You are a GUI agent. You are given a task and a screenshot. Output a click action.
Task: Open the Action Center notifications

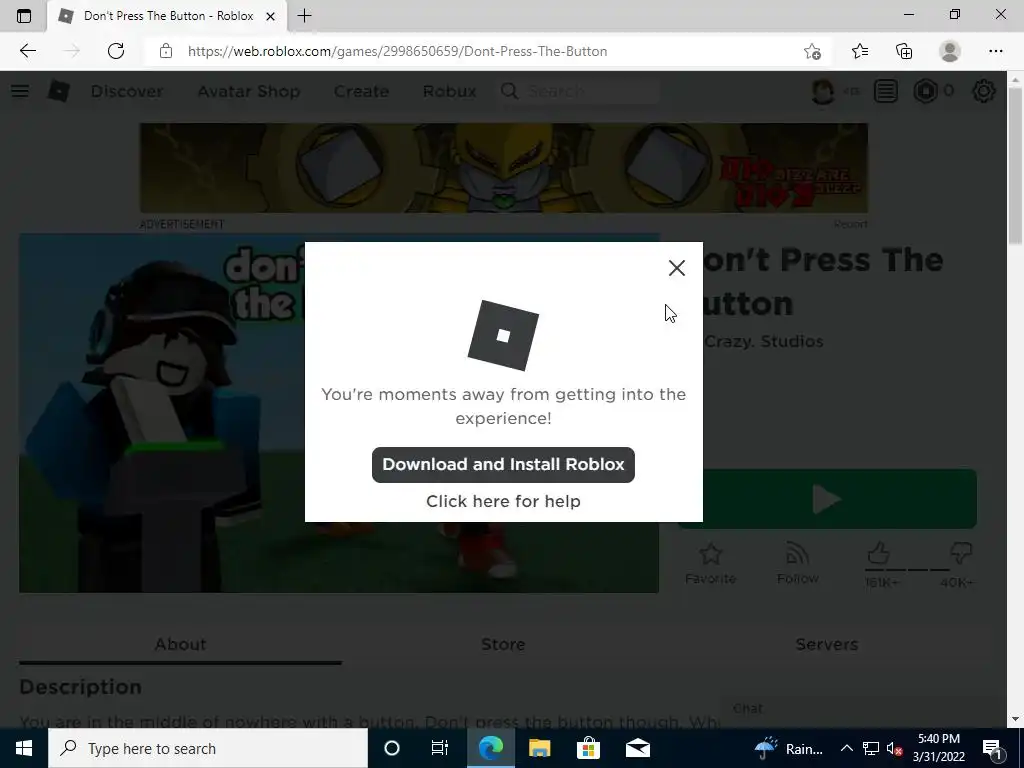pos(992,748)
